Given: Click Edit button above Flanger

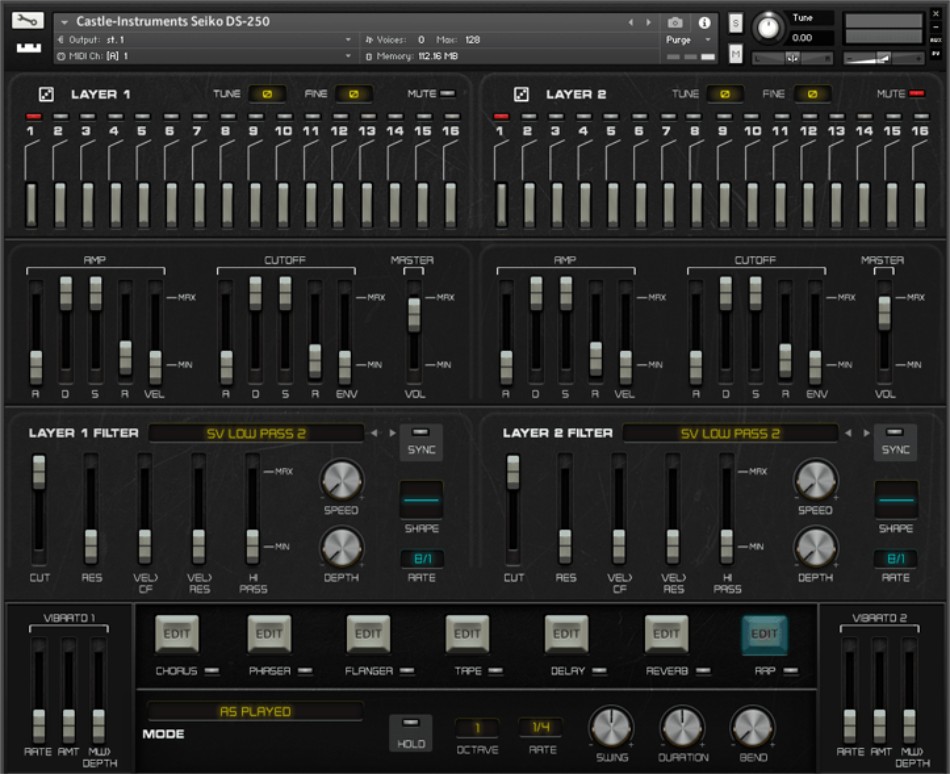Looking at the screenshot, I should 368,633.
